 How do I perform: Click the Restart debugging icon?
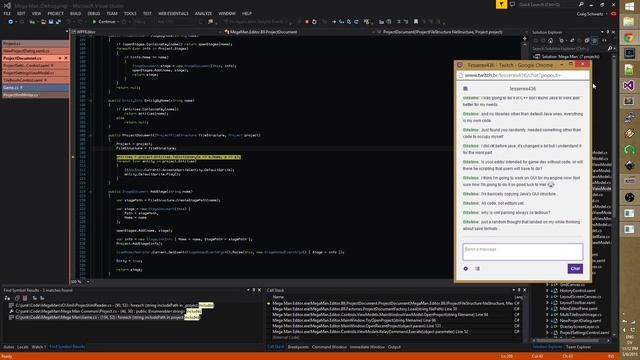click(314, 22)
